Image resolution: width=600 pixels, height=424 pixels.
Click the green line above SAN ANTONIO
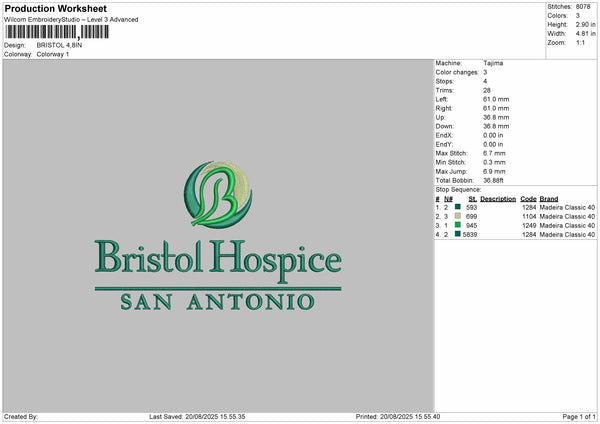pyautogui.click(x=218, y=289)
